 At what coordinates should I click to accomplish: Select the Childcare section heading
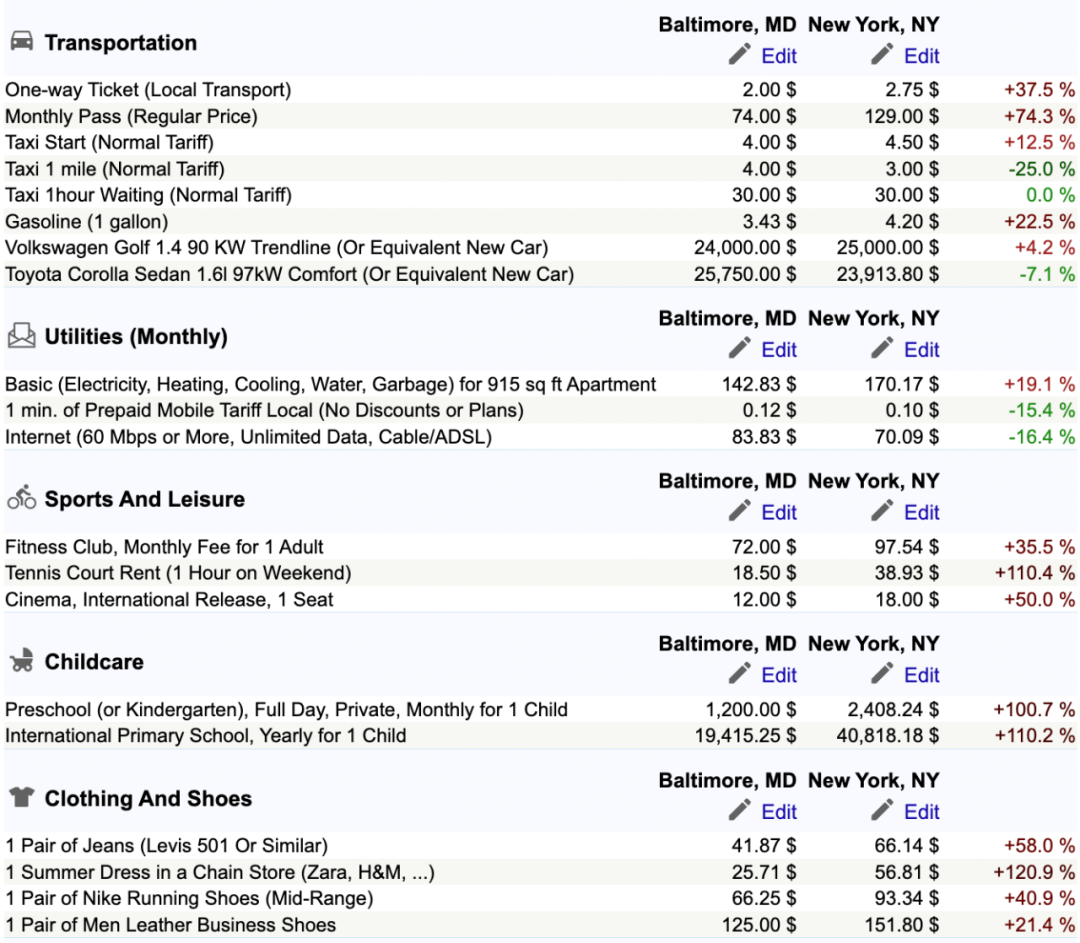pos(94,661)
